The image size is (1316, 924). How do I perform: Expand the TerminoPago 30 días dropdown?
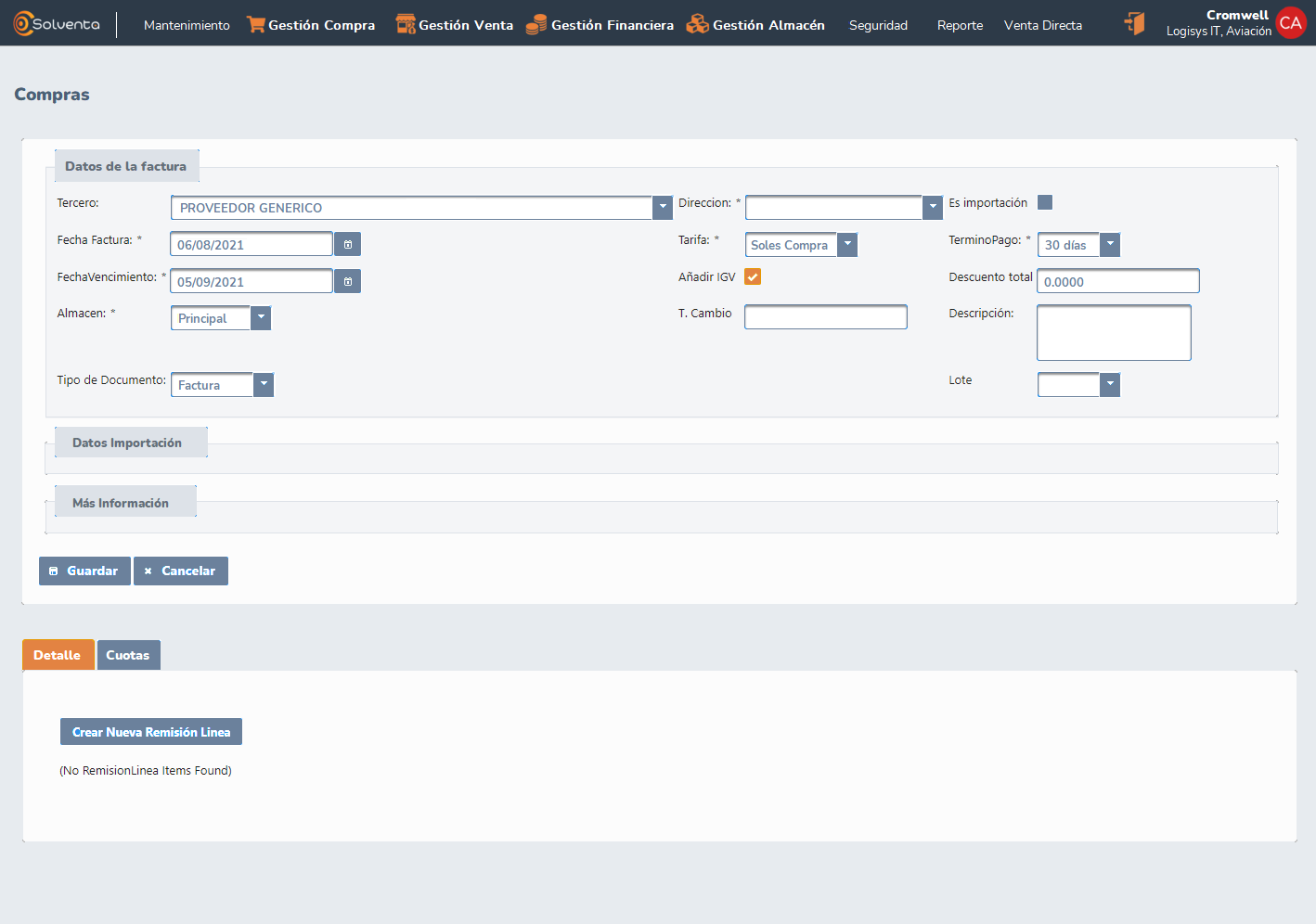coord(1110,245)
